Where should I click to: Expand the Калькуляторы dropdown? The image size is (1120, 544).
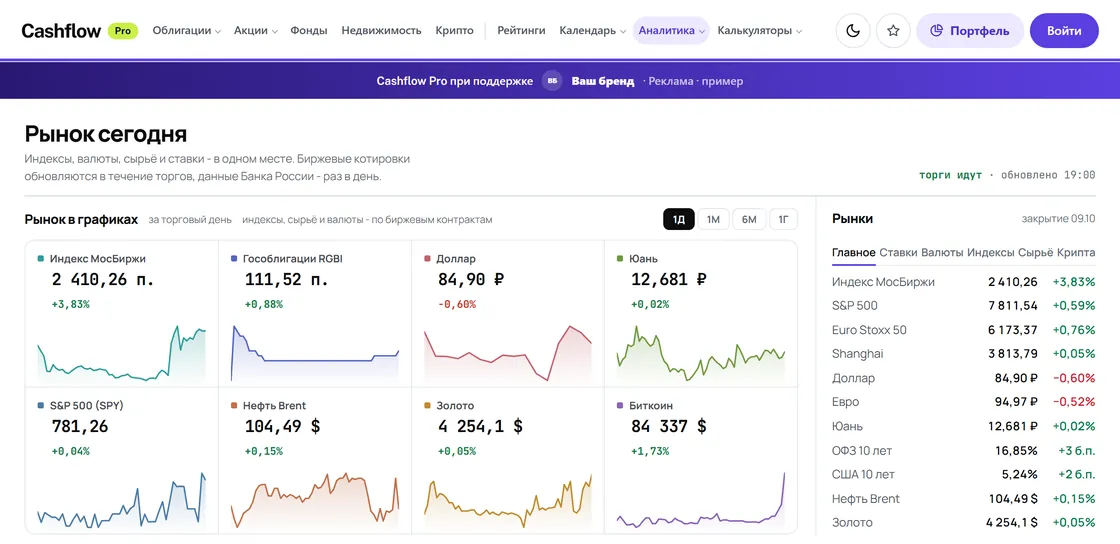point(760,31)
